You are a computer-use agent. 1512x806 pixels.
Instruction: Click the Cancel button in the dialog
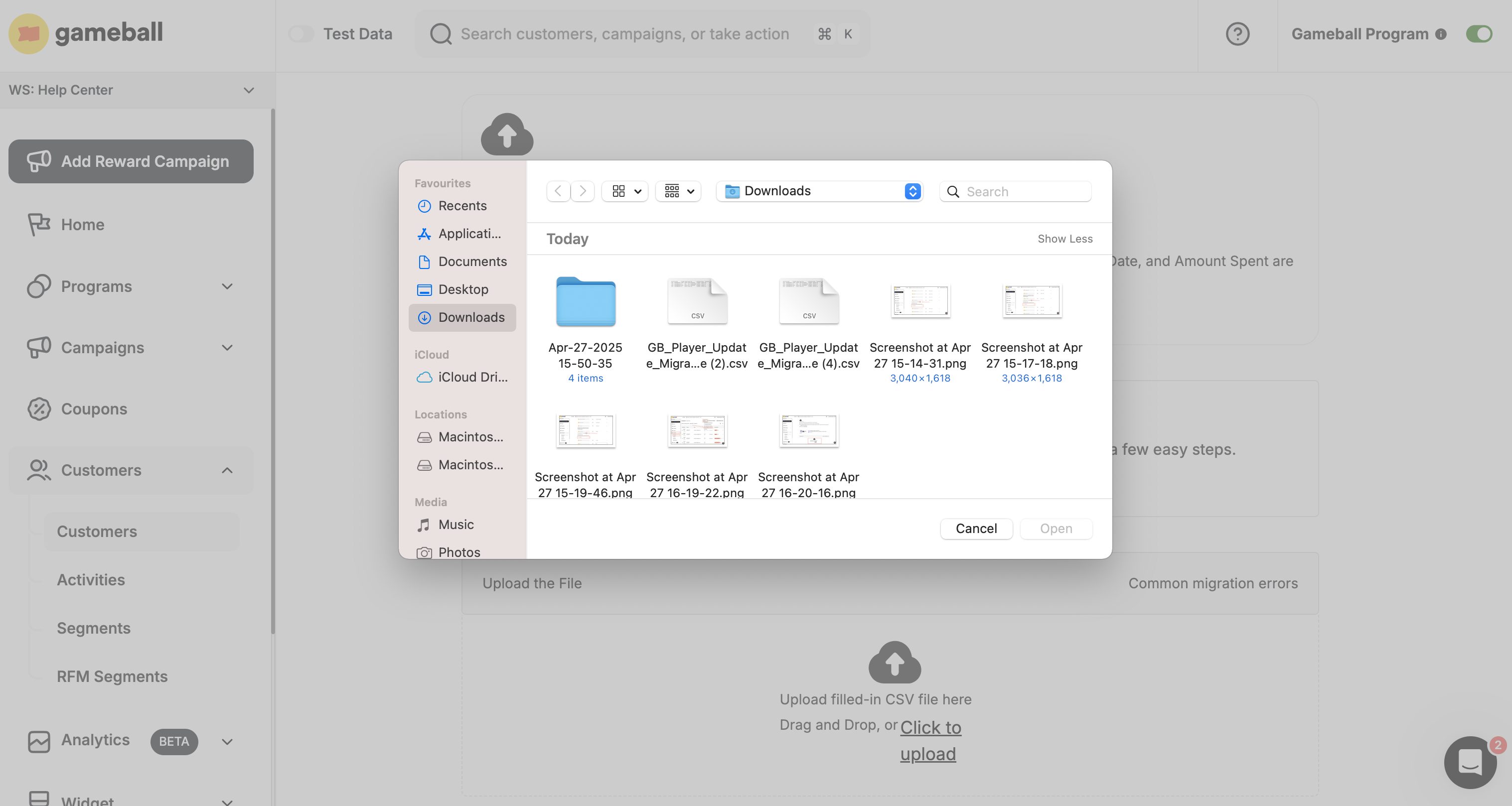976,529
